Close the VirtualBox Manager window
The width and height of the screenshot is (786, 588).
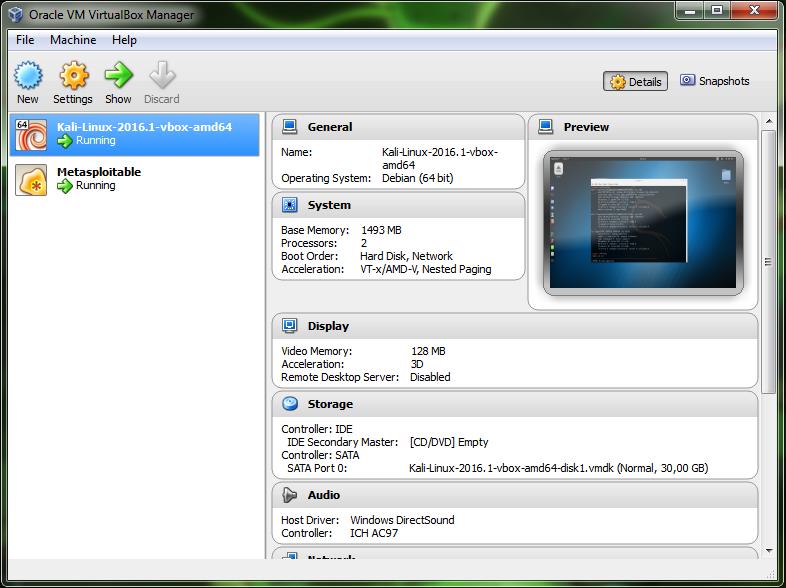click(x=754, y=10)
